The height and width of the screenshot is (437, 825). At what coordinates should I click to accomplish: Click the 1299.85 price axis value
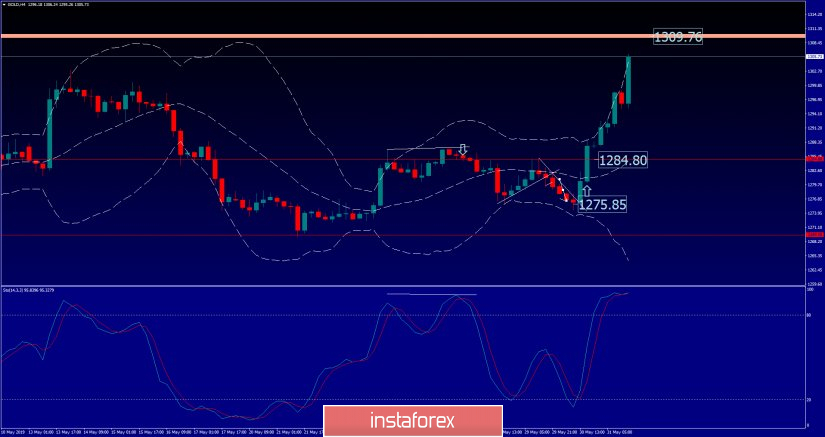(x=813, y=85)
